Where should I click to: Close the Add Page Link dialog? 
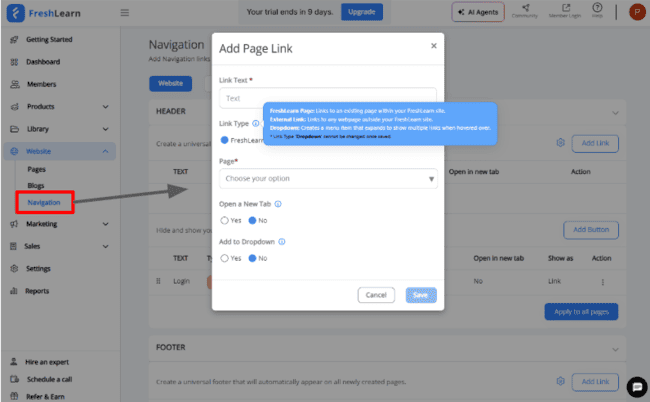[434, 46]
